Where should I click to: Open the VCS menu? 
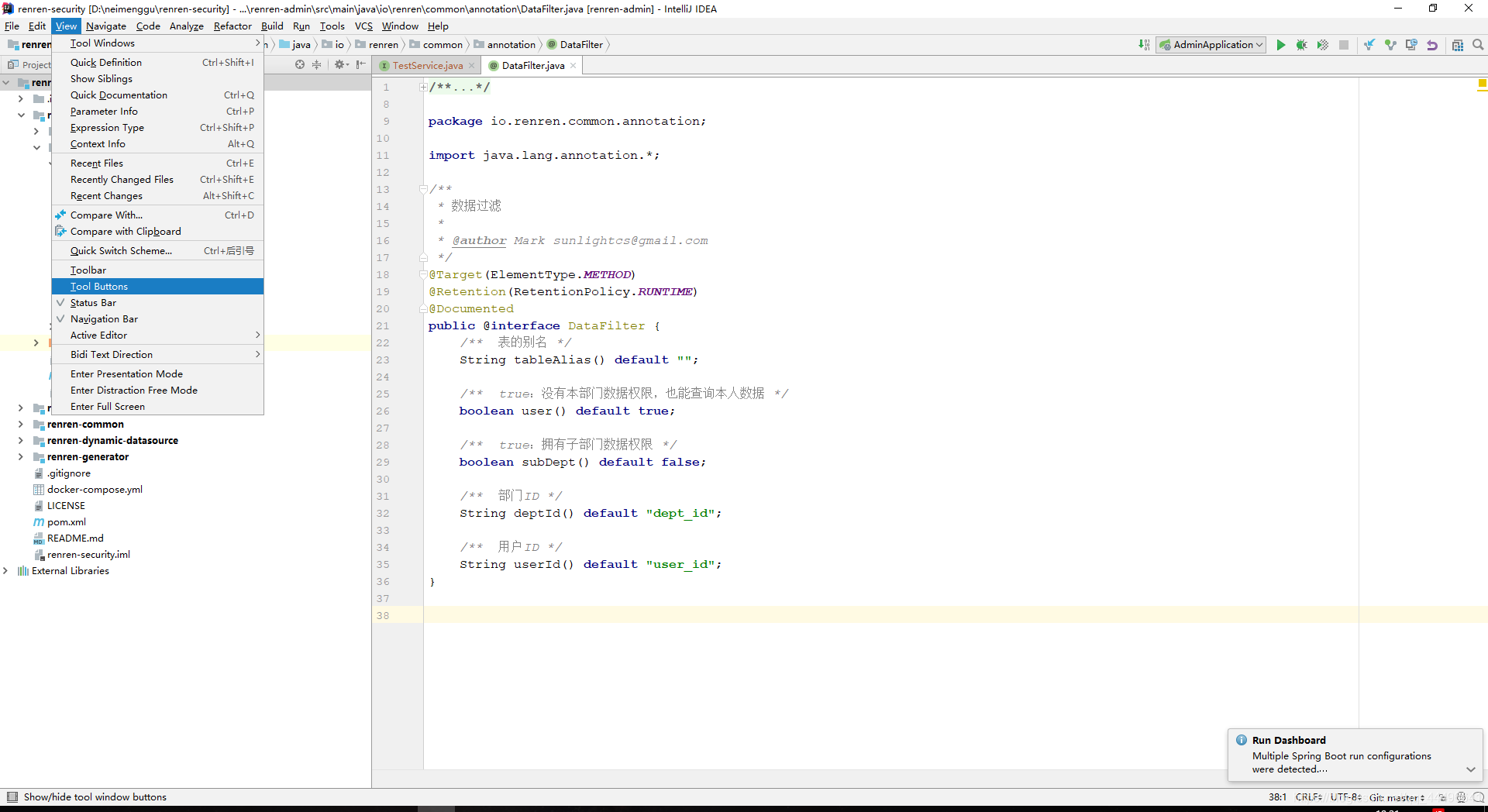[363, 26]
